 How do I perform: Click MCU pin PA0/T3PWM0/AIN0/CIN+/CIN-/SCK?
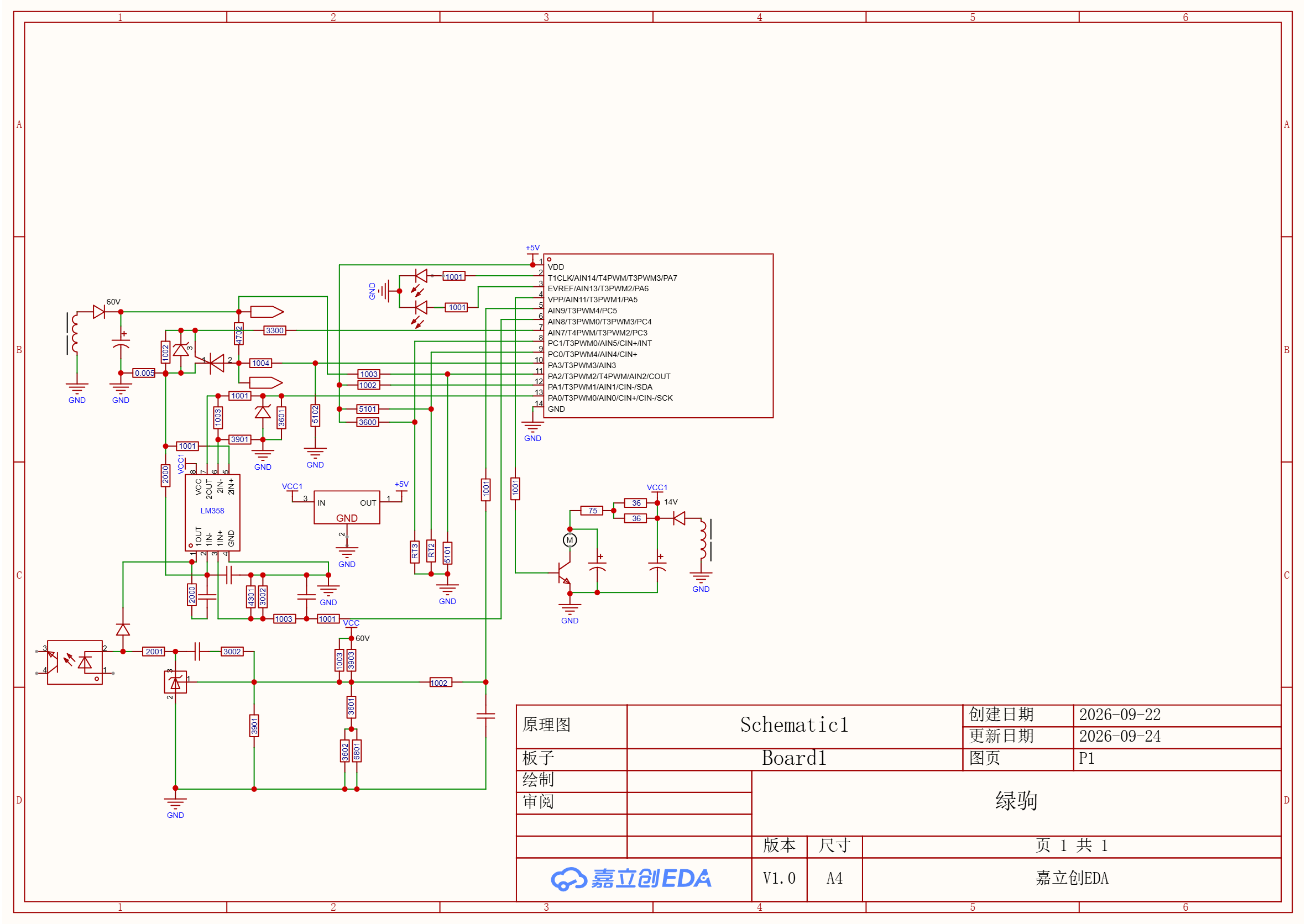pos(610,398)
